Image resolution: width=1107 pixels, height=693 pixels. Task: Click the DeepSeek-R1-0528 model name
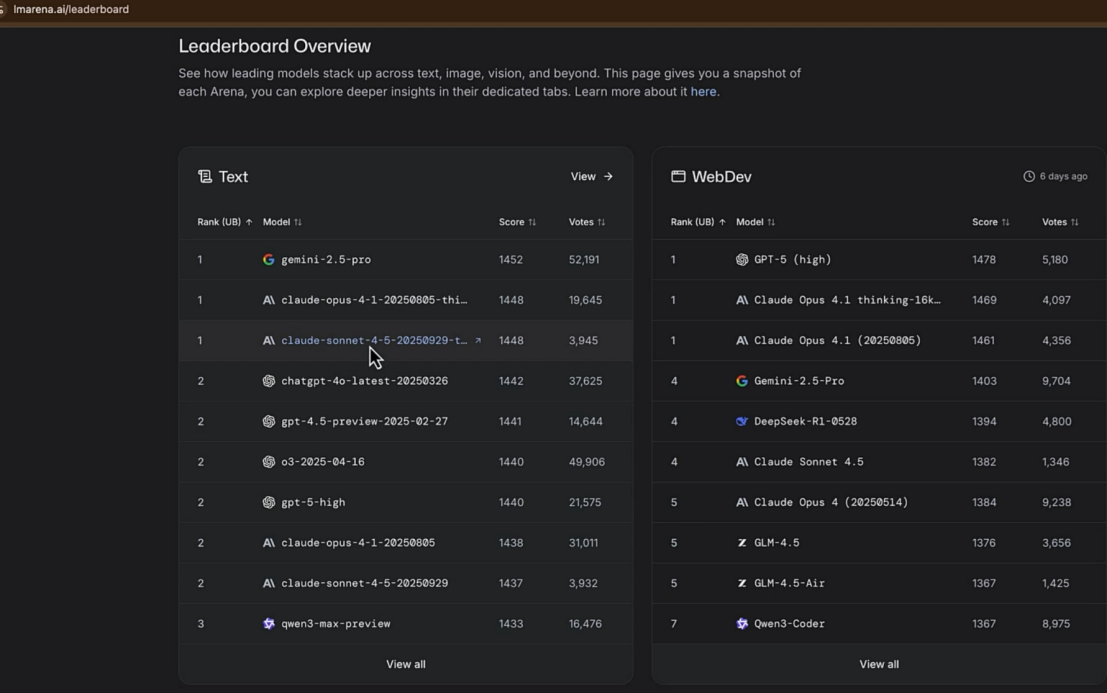click(x=806, y=421)
